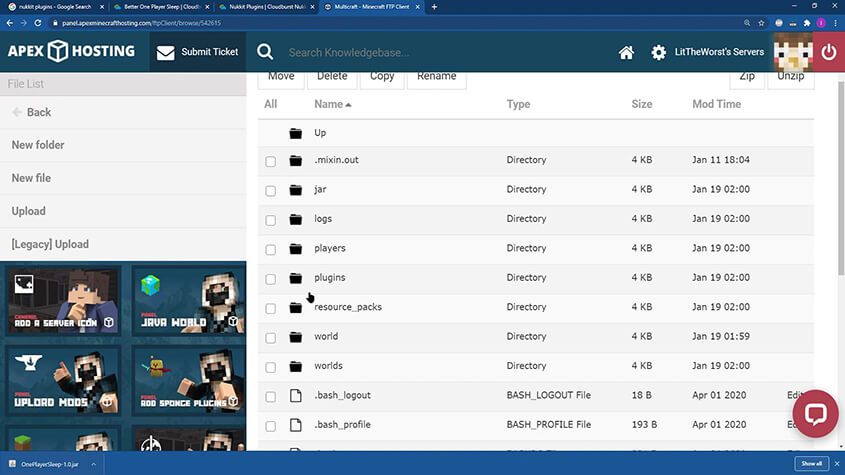This screenshot has width=845, height=475.
Task: Check the box for jar directory
Action: 271,190
